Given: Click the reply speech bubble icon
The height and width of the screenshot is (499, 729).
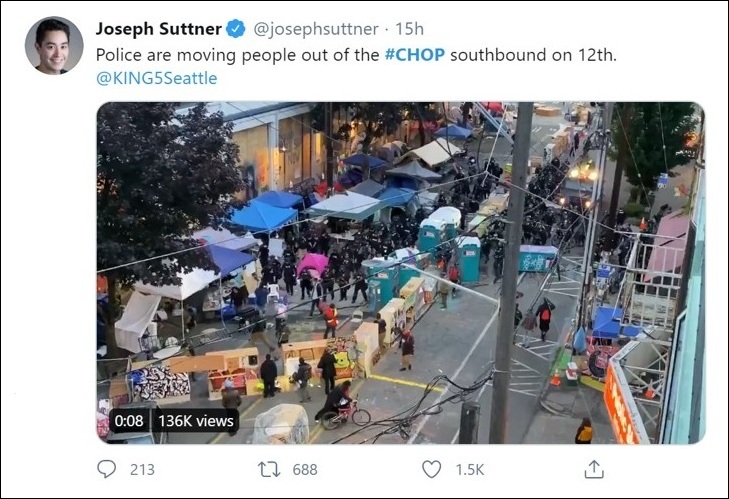Looking at the screenshot, I should pyautogui.click(x=106, y=469).
